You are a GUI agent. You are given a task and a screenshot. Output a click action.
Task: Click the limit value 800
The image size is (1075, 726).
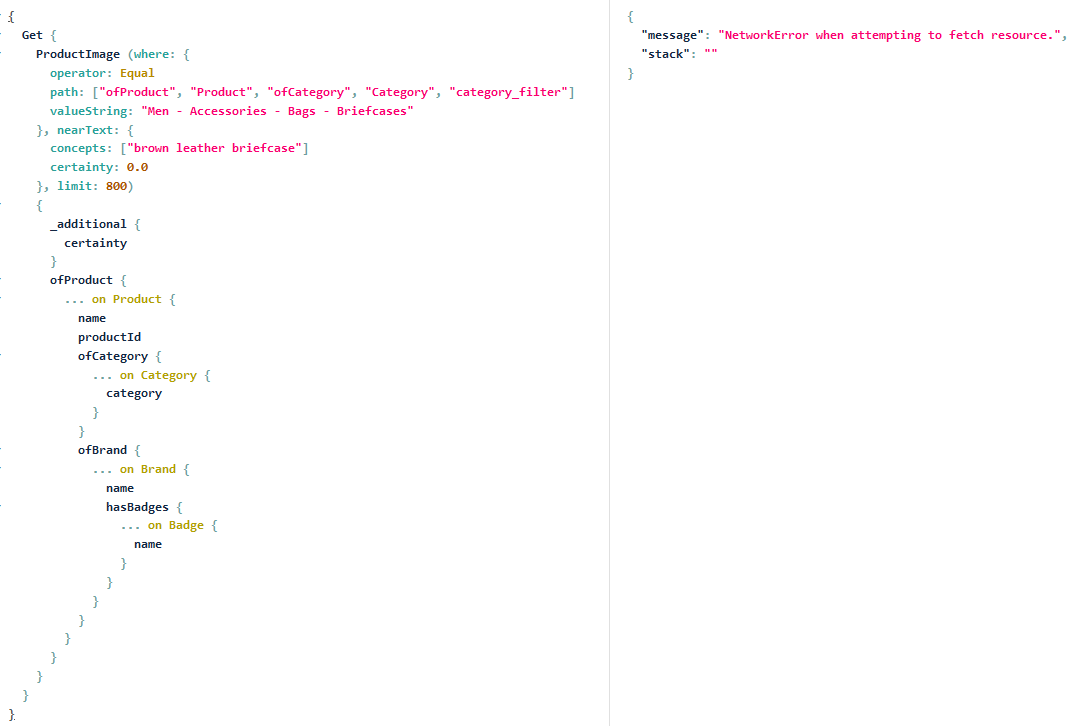117,186
